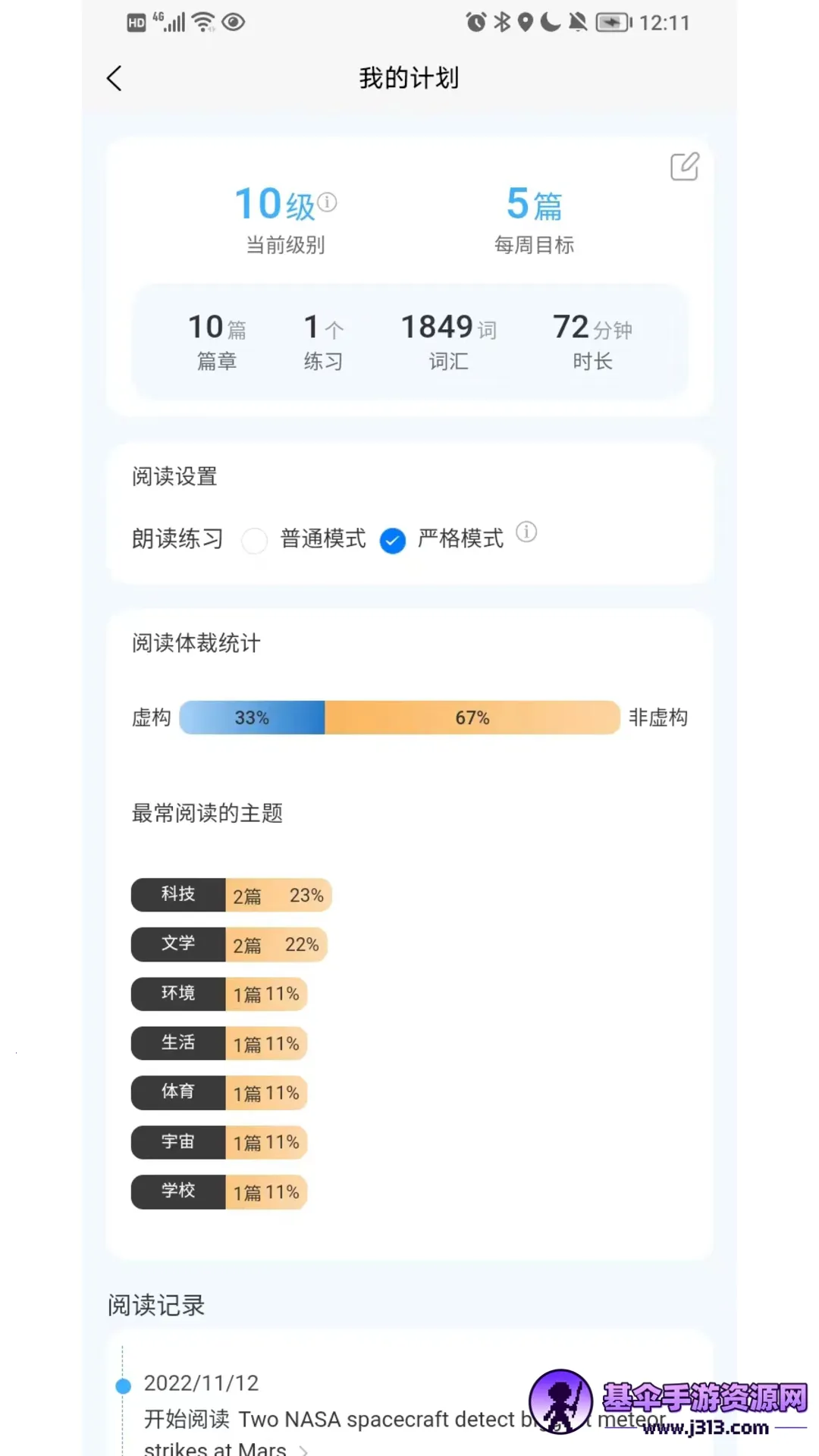Expand the NASA spacecraft reading record chevron
819x1456 pixels.
[x=303, y=1449]
